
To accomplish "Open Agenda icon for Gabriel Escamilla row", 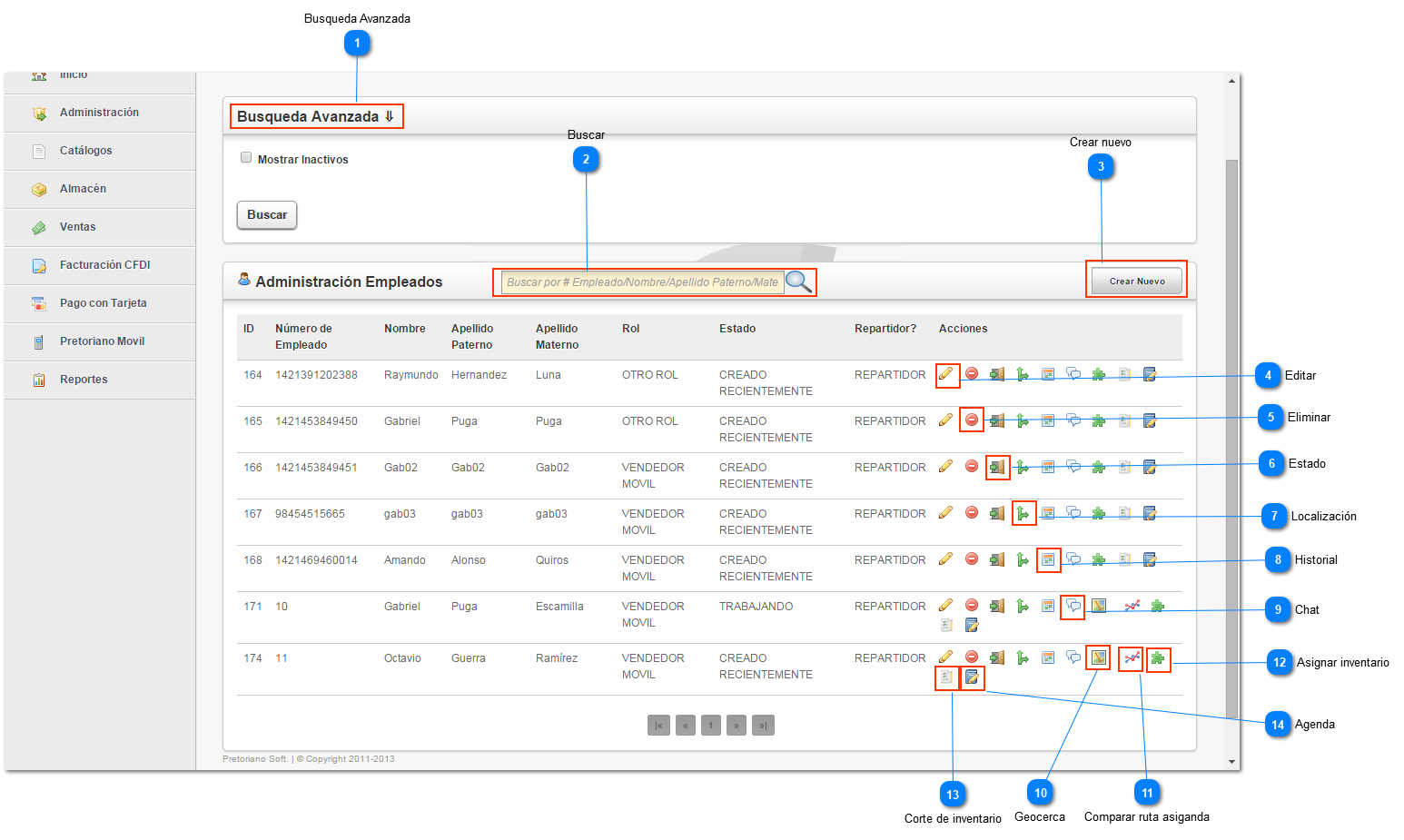I will (x=972, y=625).
